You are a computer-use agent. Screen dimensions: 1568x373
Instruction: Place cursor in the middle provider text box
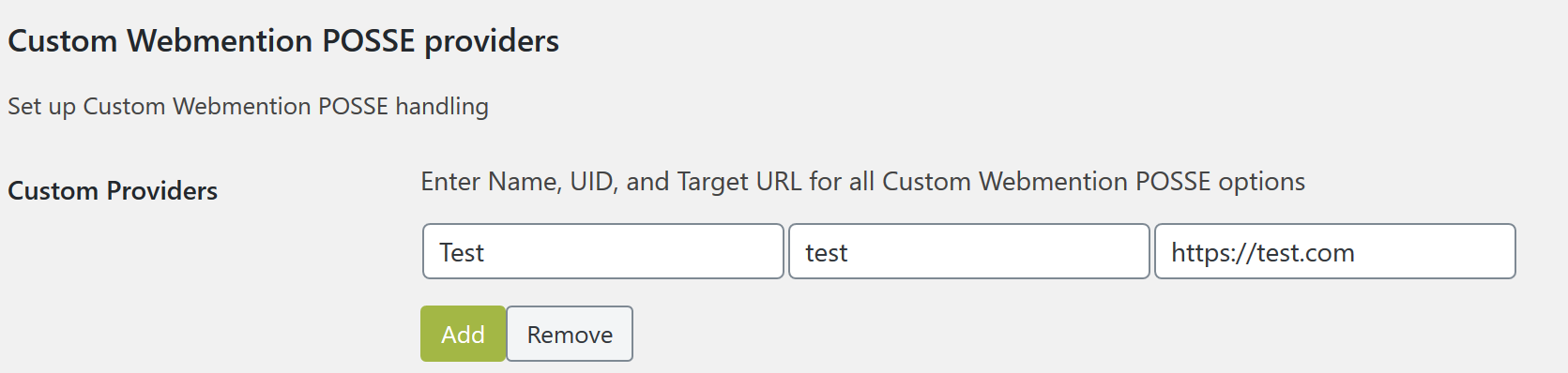tap(969, 251)
